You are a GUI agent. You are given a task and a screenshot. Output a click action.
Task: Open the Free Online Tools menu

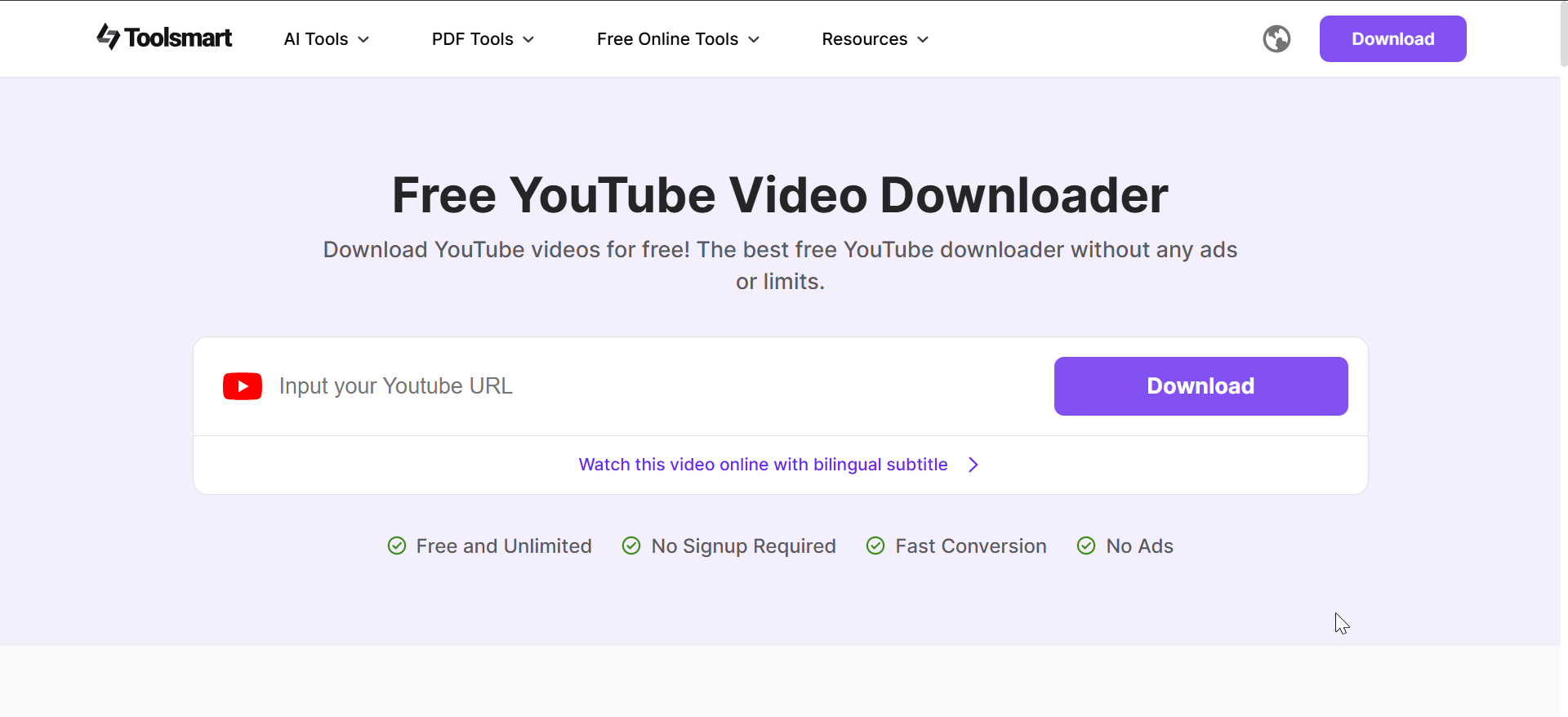679,39
